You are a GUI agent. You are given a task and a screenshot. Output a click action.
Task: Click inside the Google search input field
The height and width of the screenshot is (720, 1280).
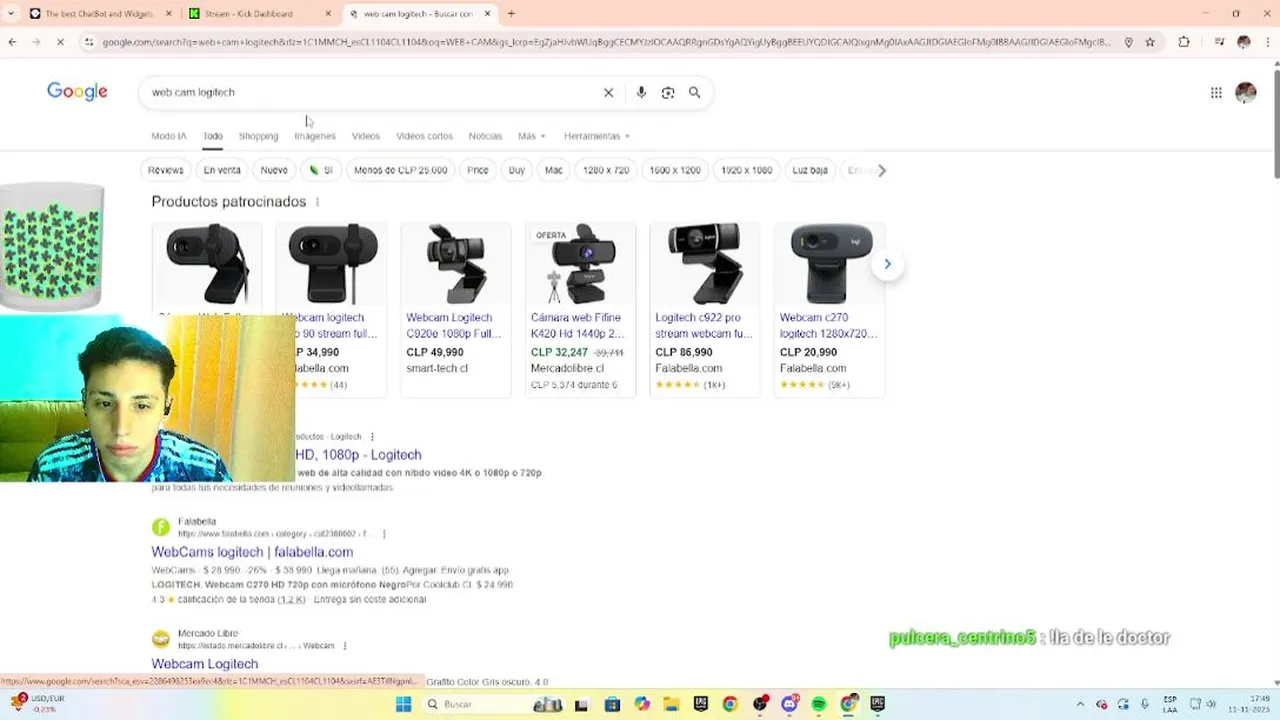pyautogui.click(x=370, y=92)
